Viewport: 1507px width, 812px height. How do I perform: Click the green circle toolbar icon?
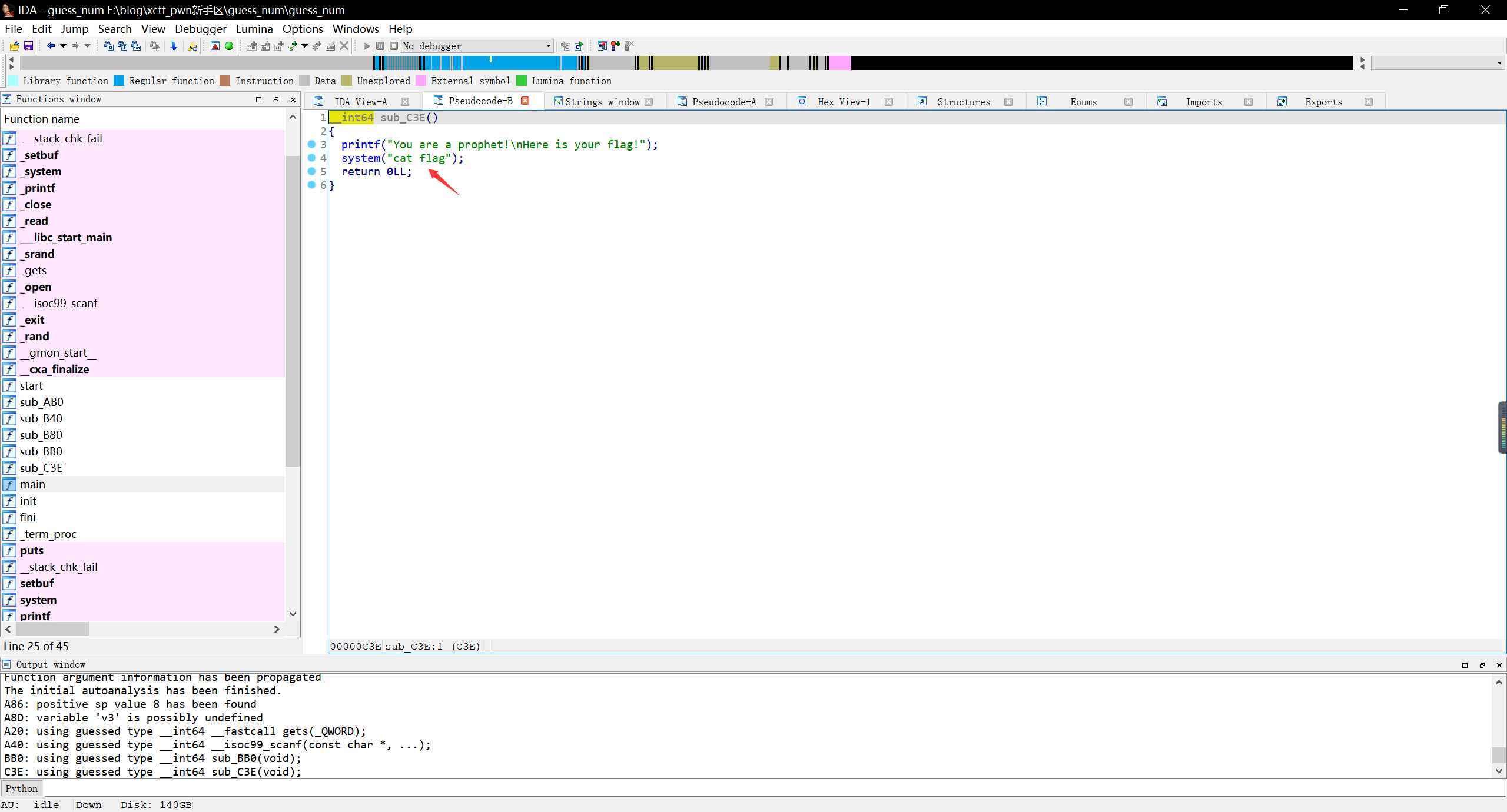tap(229, 46)
